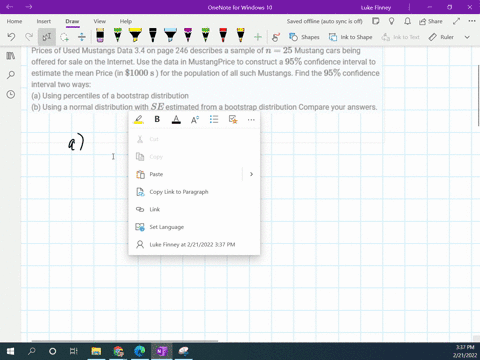Open notifications bell

point(407,21)
